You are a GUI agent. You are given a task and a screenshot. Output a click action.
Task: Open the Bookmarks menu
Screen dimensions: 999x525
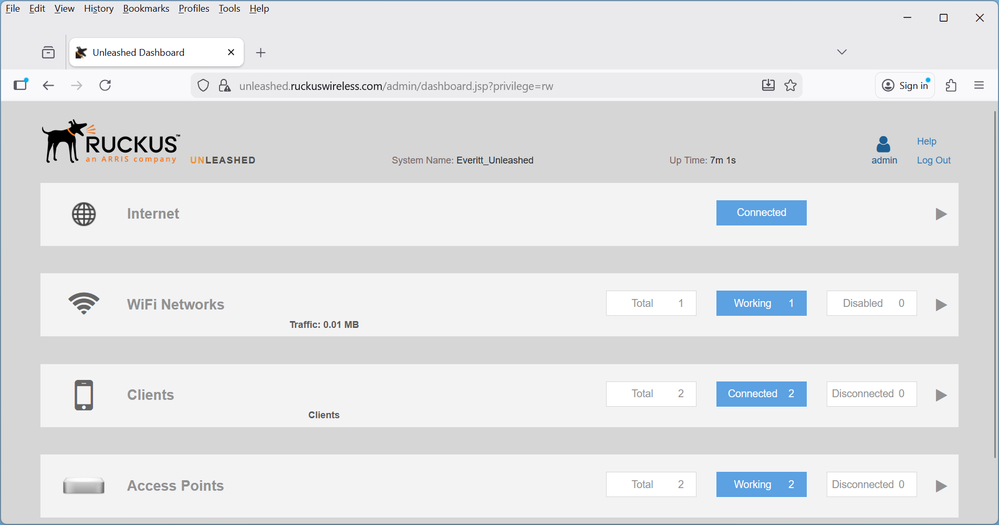point(146,8)
